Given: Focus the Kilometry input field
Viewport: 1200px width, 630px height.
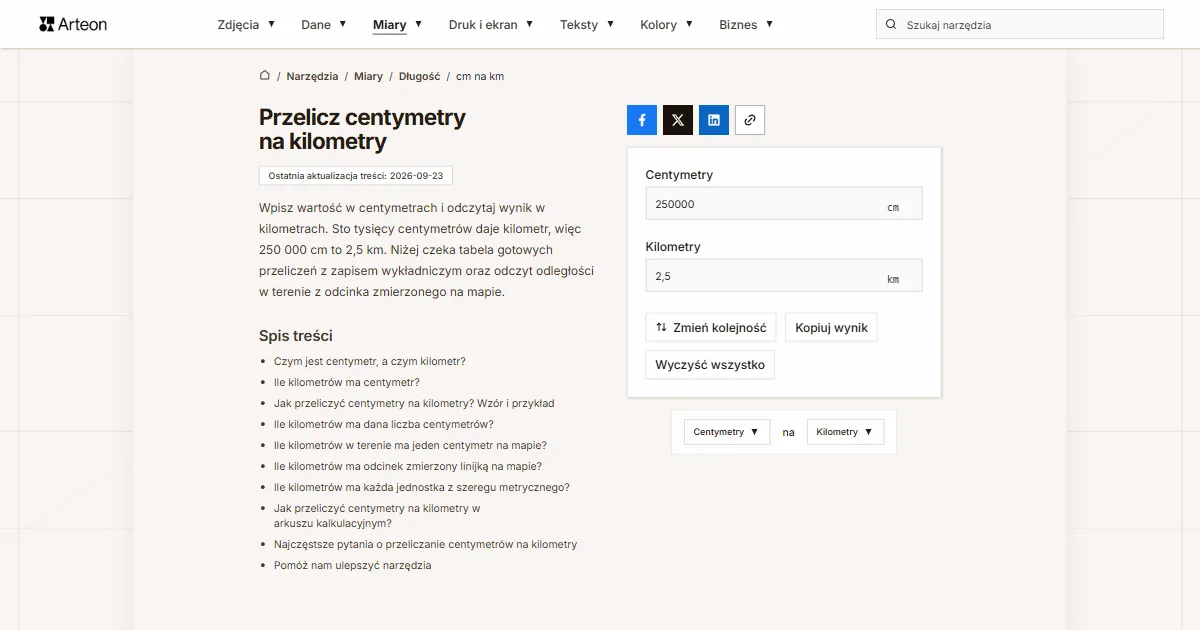Looking at the screenshot, I should click(784, 276).
